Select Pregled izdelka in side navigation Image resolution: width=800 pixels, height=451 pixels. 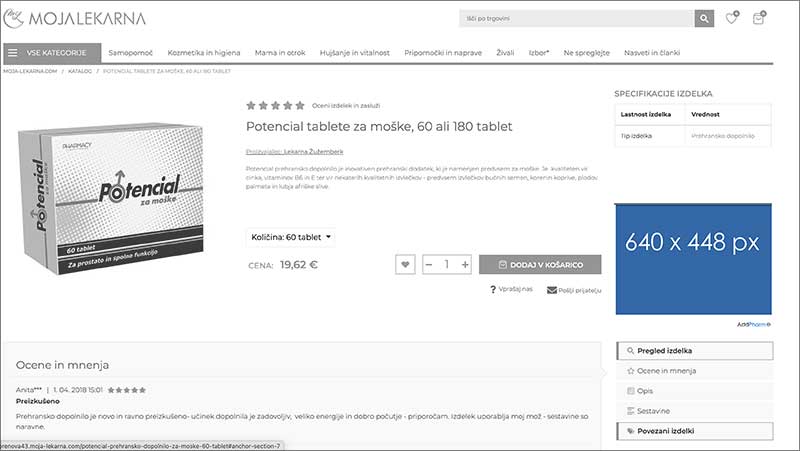click(694, 351)
